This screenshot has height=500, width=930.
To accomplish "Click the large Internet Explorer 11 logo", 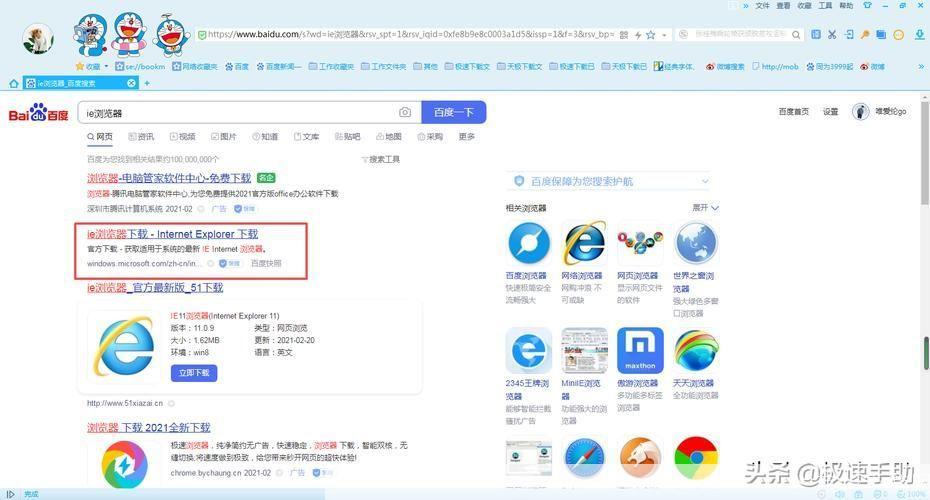I will [125, 346].
